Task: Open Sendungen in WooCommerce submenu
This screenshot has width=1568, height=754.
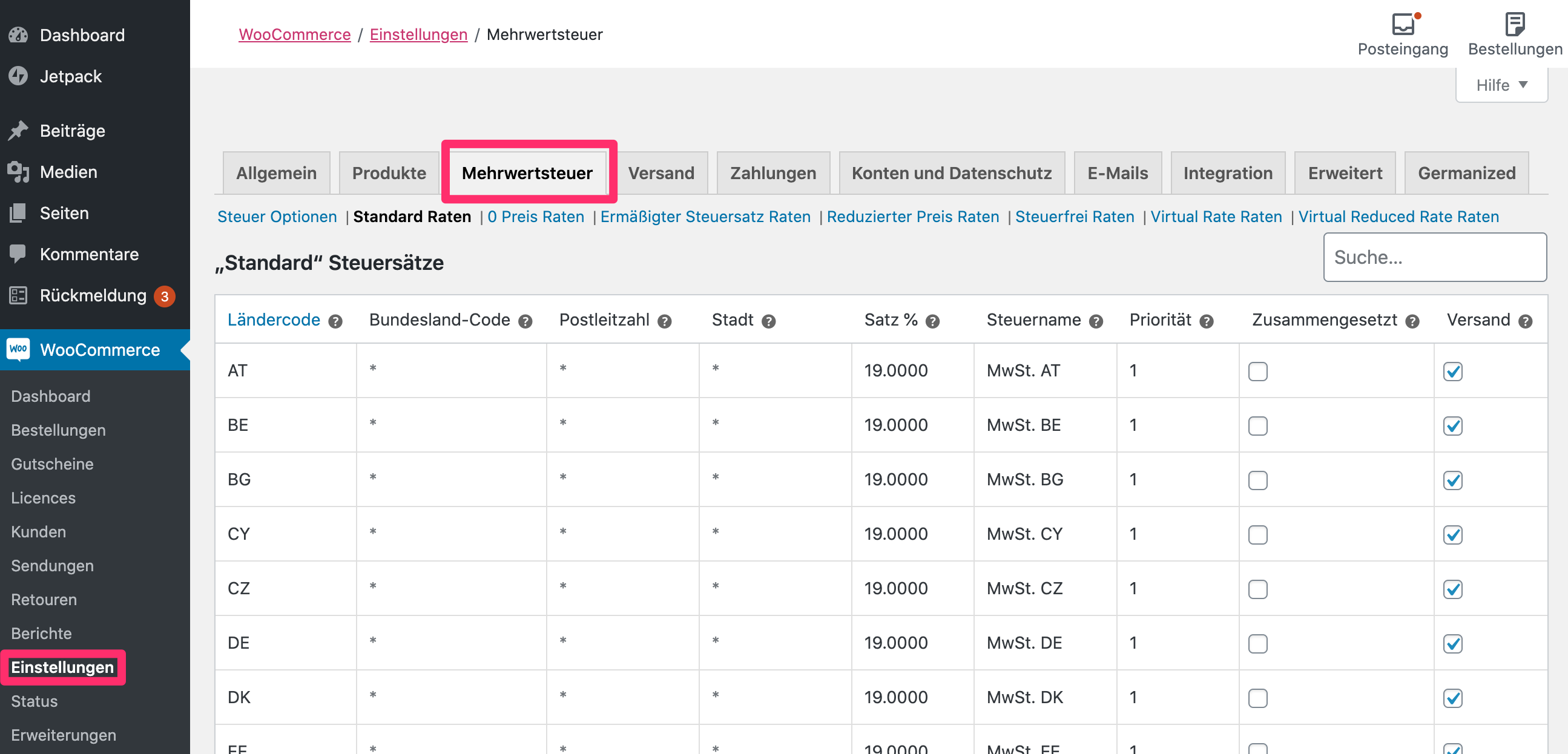Action: (x=52, y=565)
